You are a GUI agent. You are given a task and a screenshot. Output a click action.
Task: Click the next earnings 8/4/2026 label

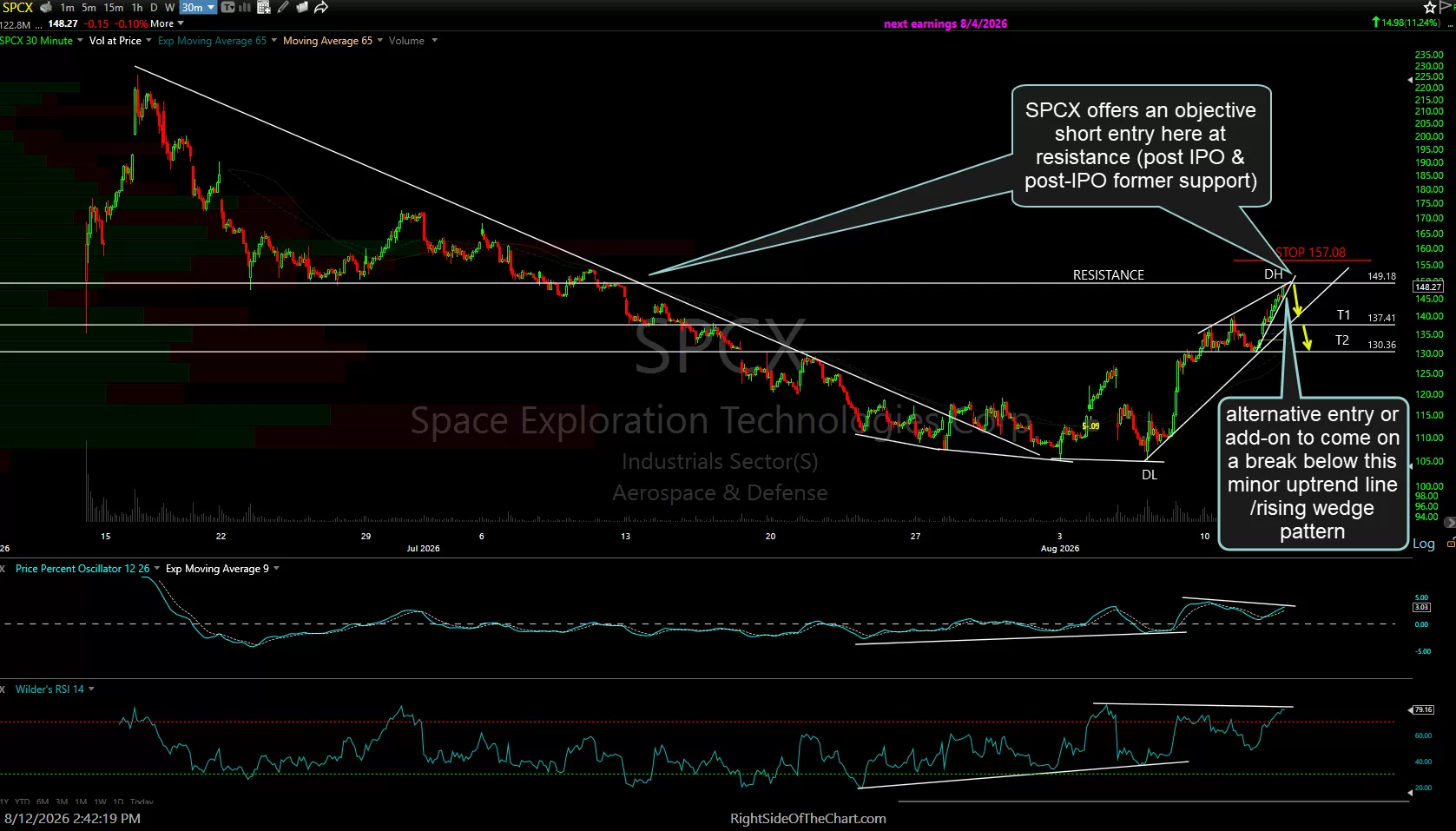tap(945, 24)
